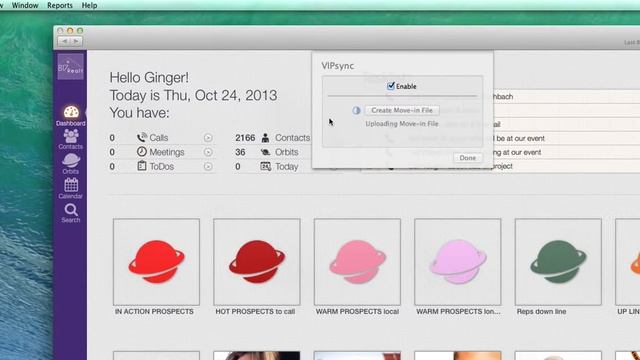Open the Help menu

pyautogui.click(x=89, y=5)
